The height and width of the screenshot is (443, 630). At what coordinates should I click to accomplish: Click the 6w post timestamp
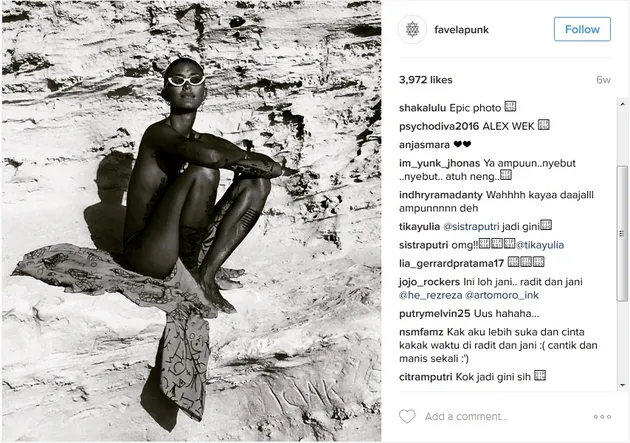[603, 80]
